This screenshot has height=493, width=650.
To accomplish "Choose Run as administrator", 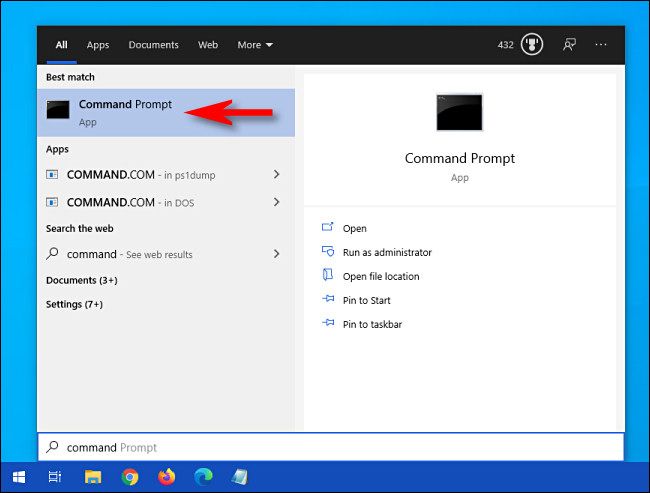I will (x=386, y=252).
